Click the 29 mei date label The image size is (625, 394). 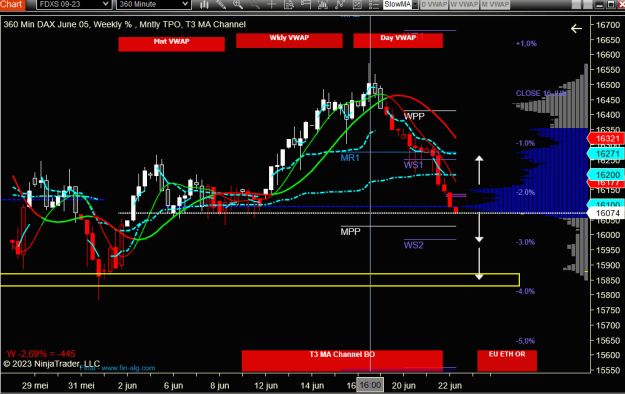(x=35, y=386)
